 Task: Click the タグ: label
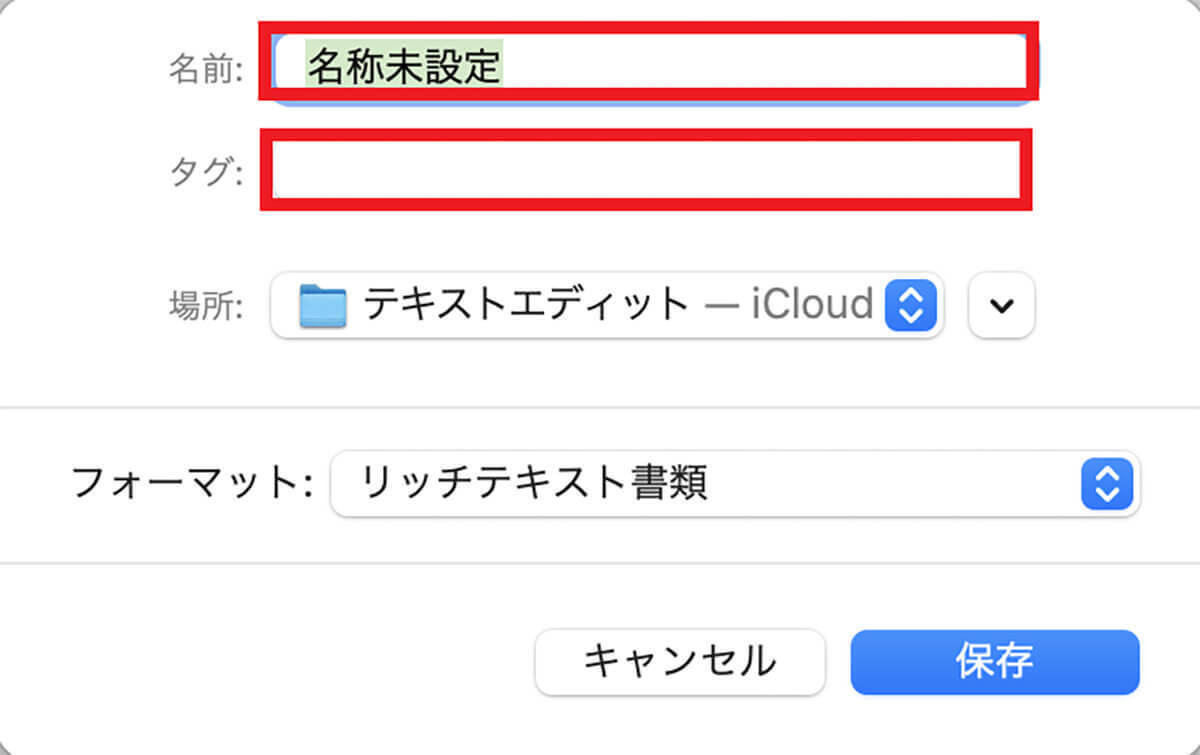click(205, 173)
